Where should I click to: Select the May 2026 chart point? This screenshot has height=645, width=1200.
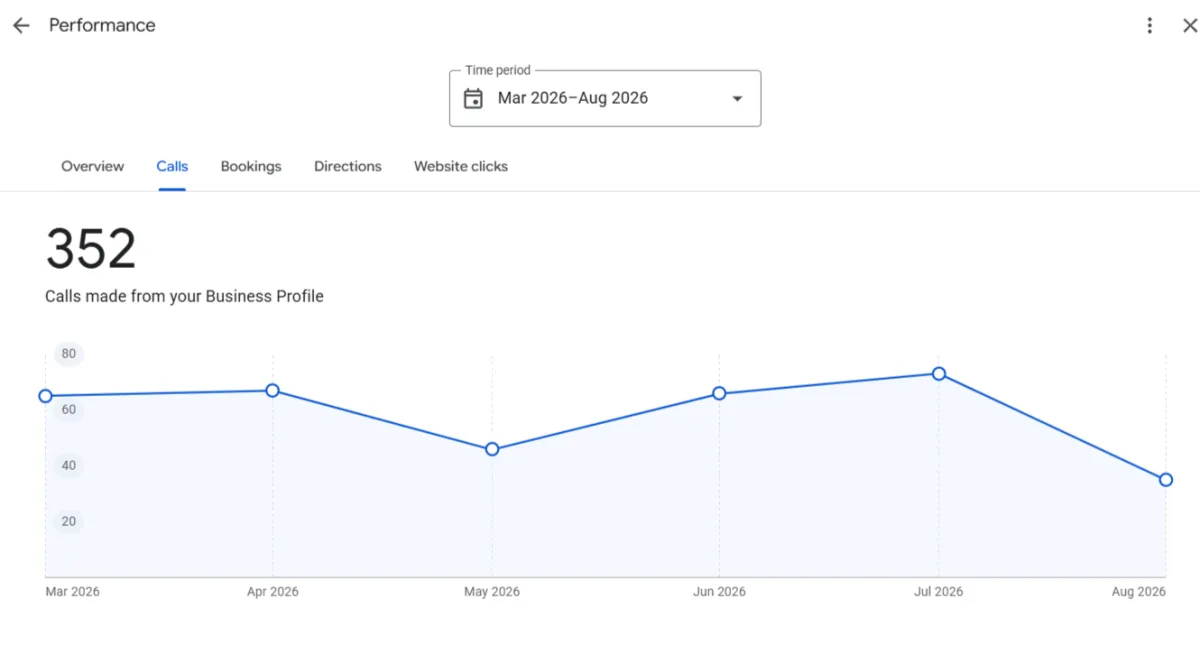492,449
